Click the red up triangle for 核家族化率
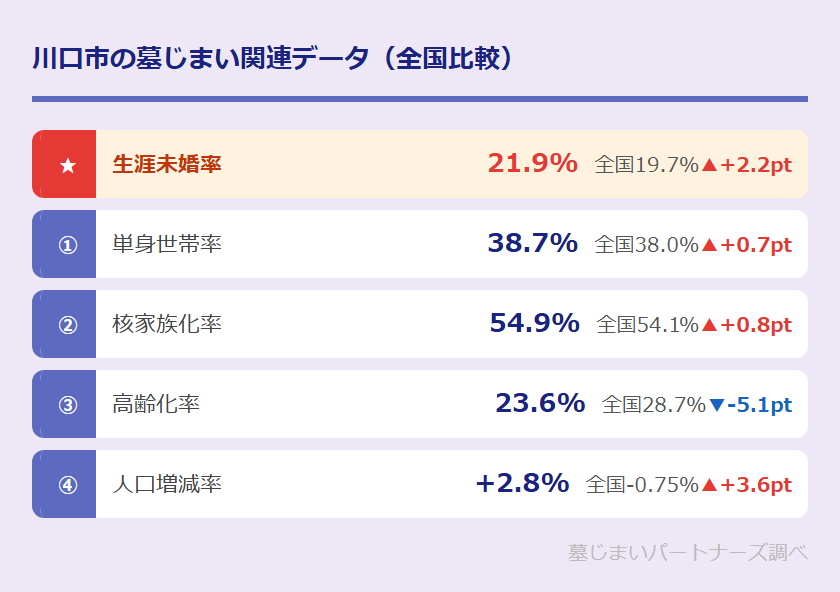This screenshot has width=840, height=592. (x=710, y=325)
